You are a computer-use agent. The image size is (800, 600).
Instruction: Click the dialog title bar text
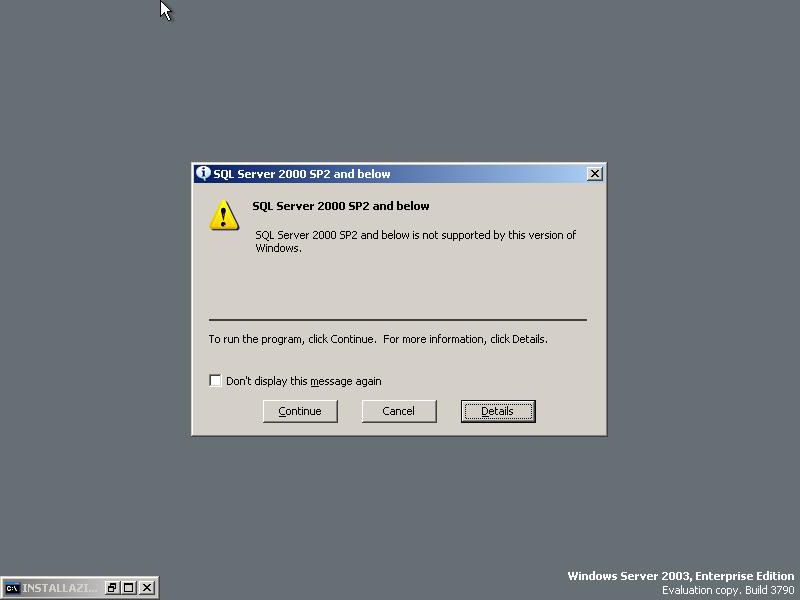pos(302,174)
